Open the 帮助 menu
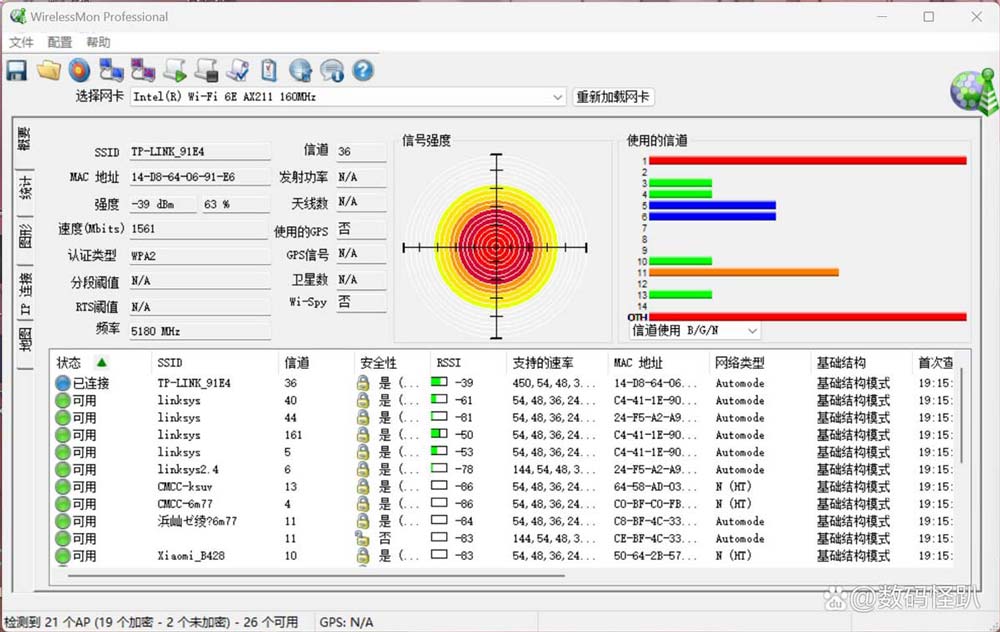Viewport: 1000px width, 632px height. 98,42
